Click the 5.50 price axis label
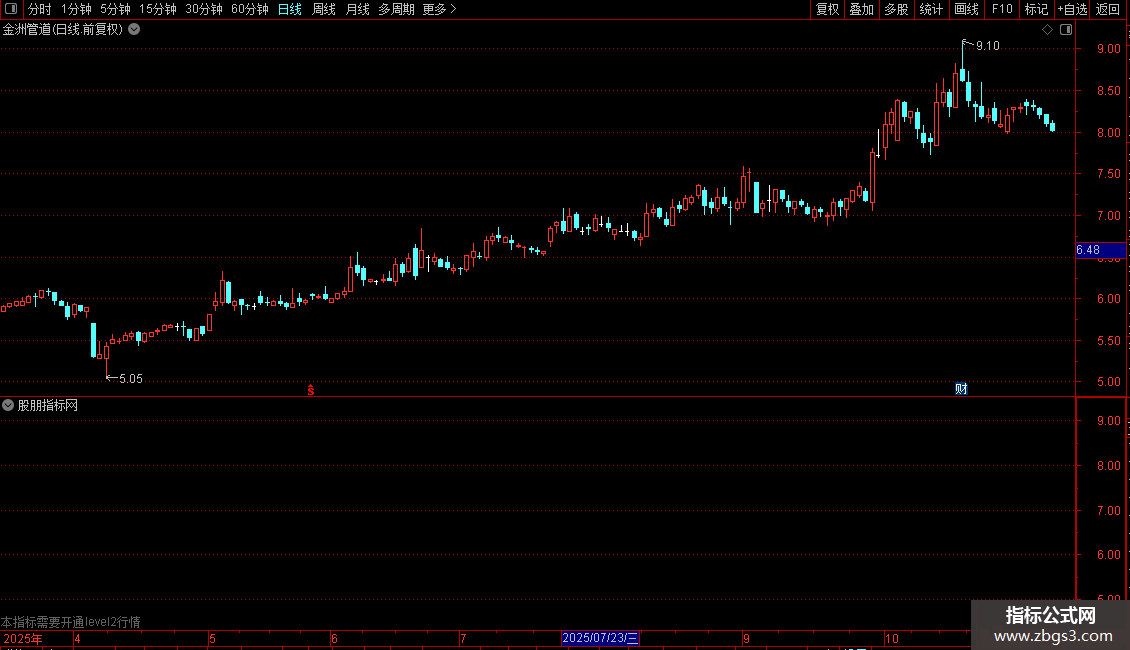The image size is (1130, 650). tap(1108, 341)
